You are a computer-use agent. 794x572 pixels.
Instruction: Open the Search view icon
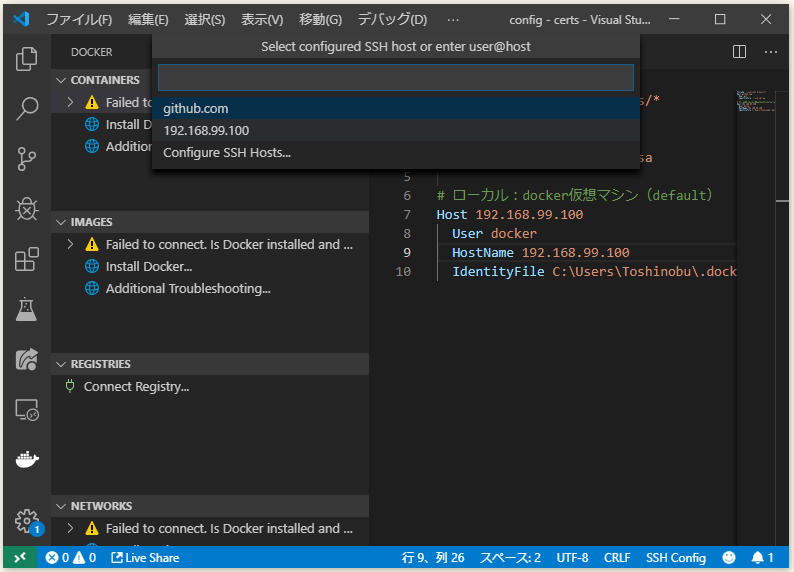pos(26,109)
